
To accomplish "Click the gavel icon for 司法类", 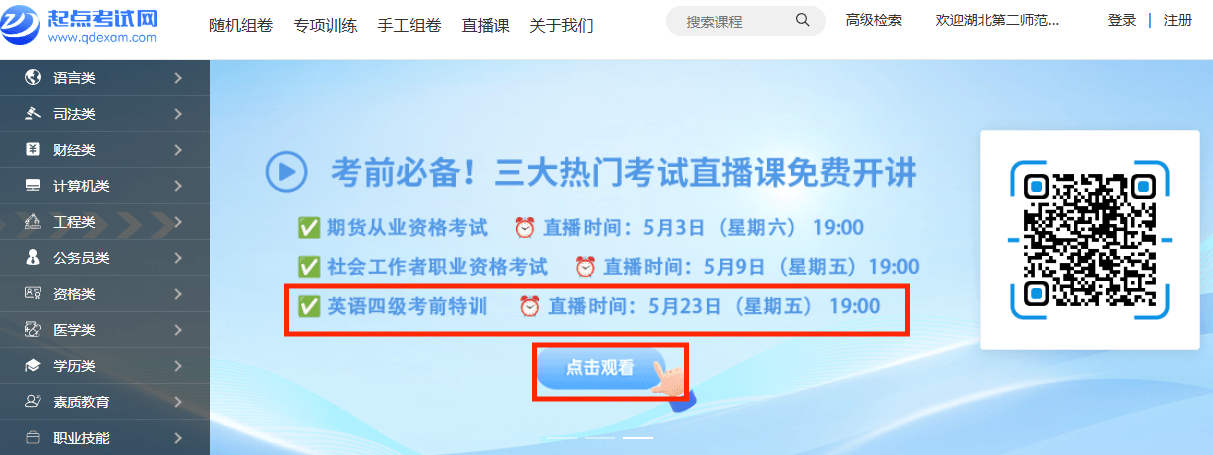I will coord(33,114).
